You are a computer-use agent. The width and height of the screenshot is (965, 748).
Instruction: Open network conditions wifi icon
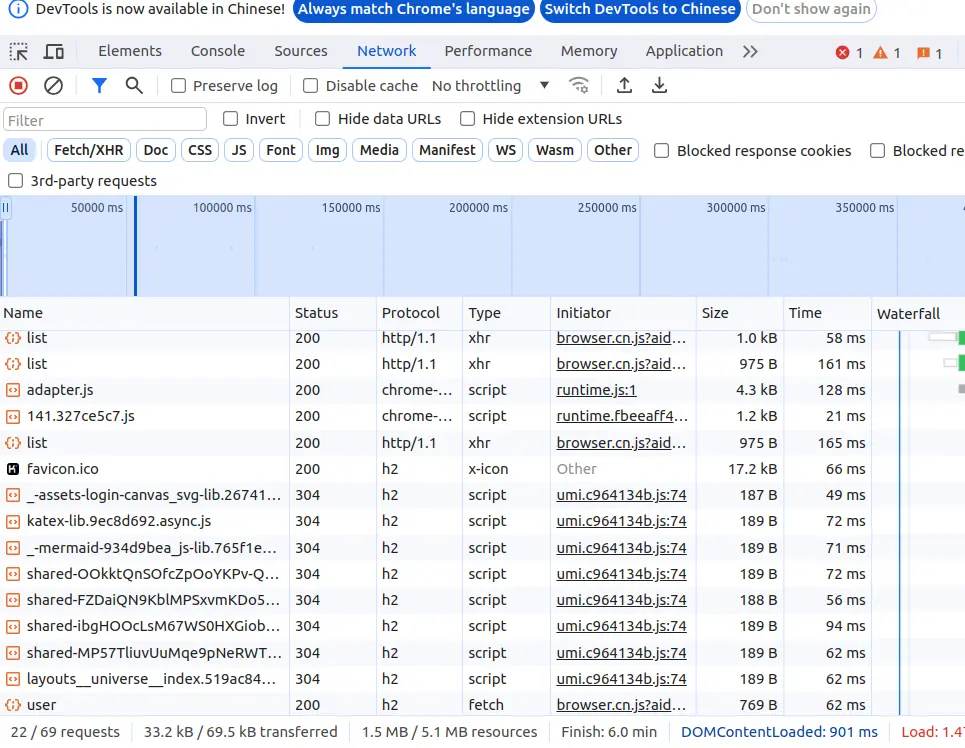(x=579, y=86)
